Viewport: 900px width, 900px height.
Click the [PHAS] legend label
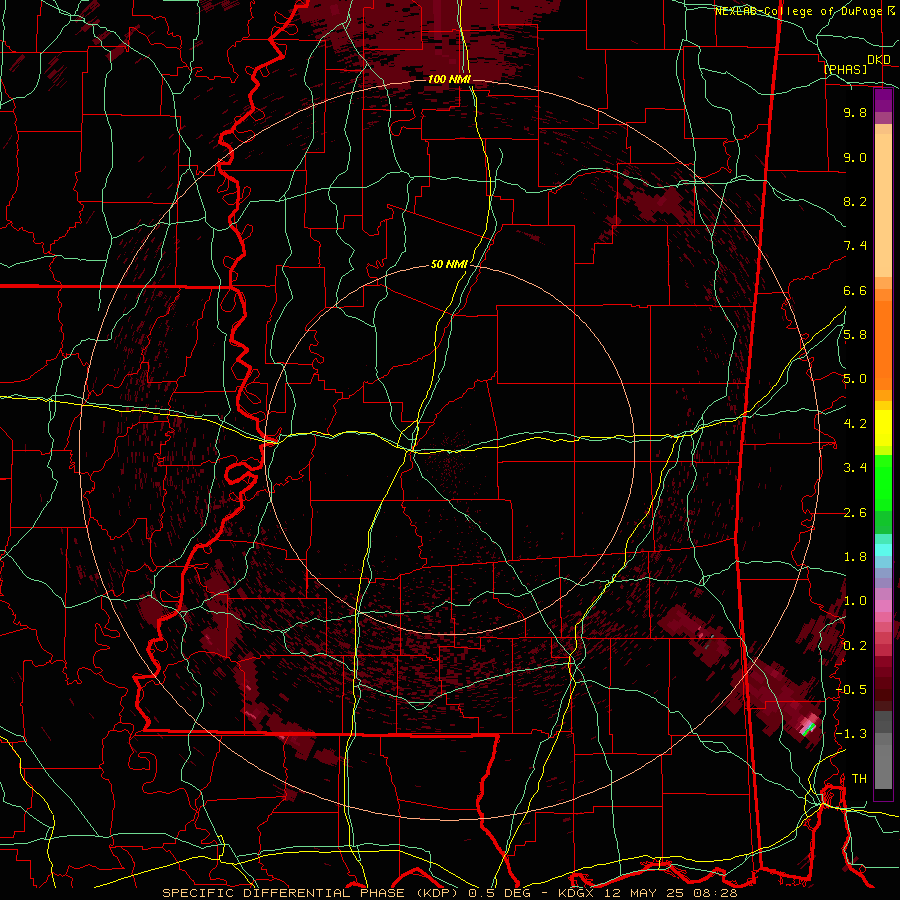pos(845,69)
